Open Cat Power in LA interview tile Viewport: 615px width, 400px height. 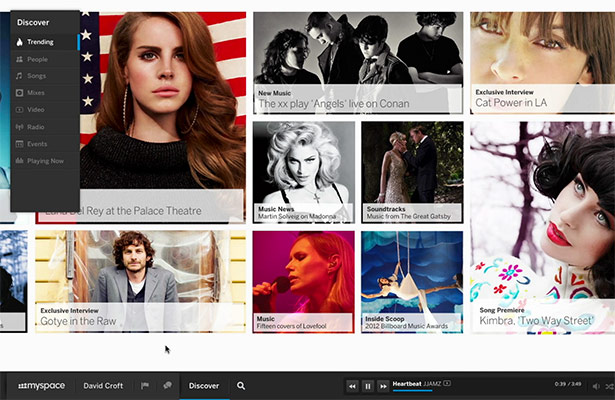click(542, 63)
